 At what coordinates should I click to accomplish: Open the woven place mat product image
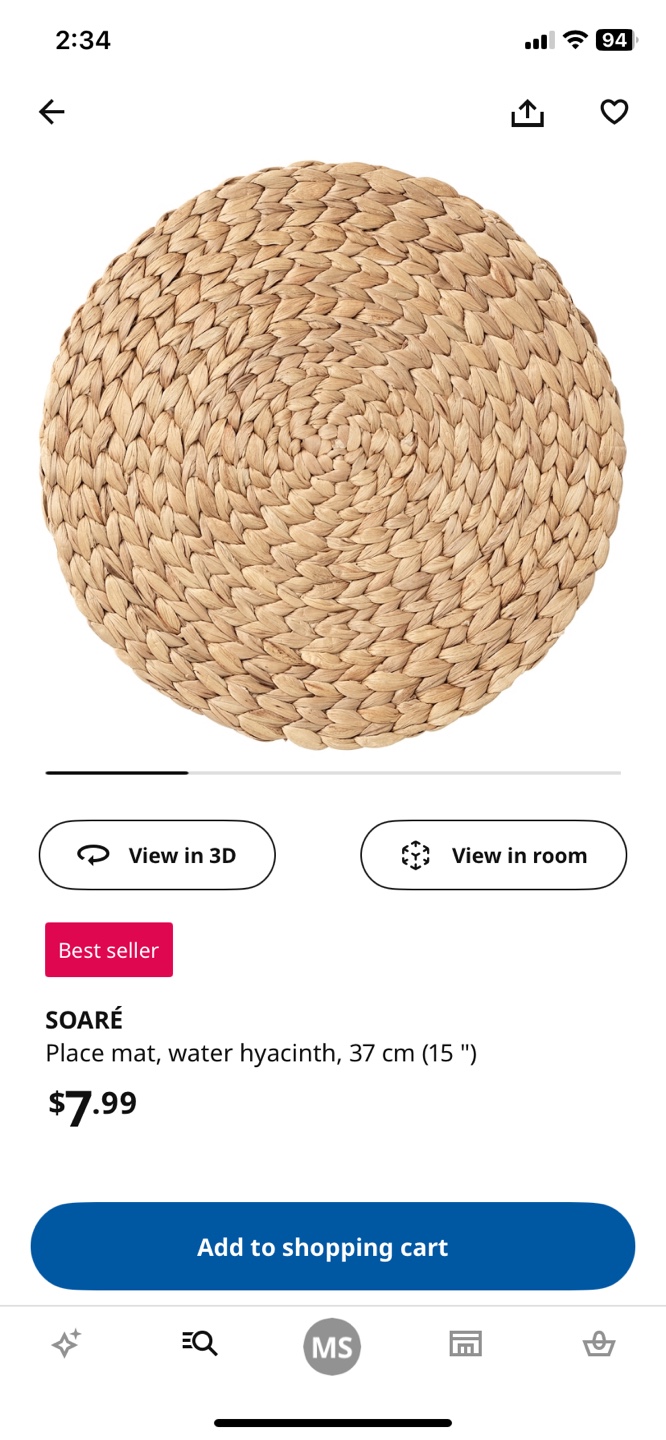click(x=333, y=455)
